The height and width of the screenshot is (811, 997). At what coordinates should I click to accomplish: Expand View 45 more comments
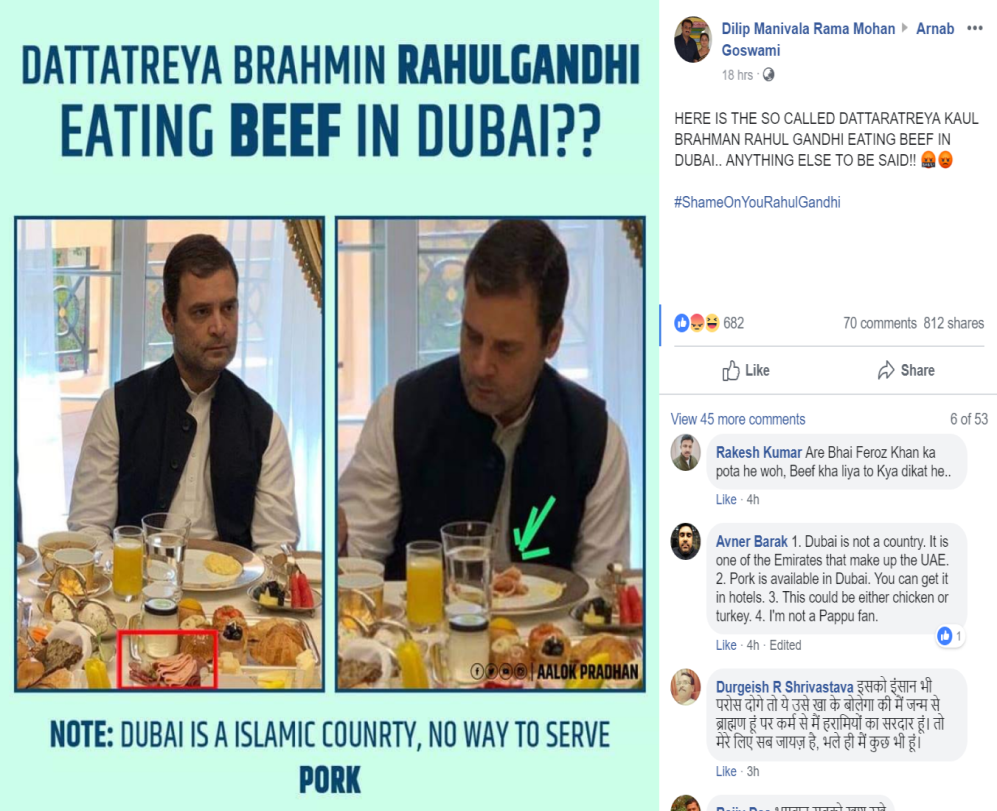click(738, 419)
